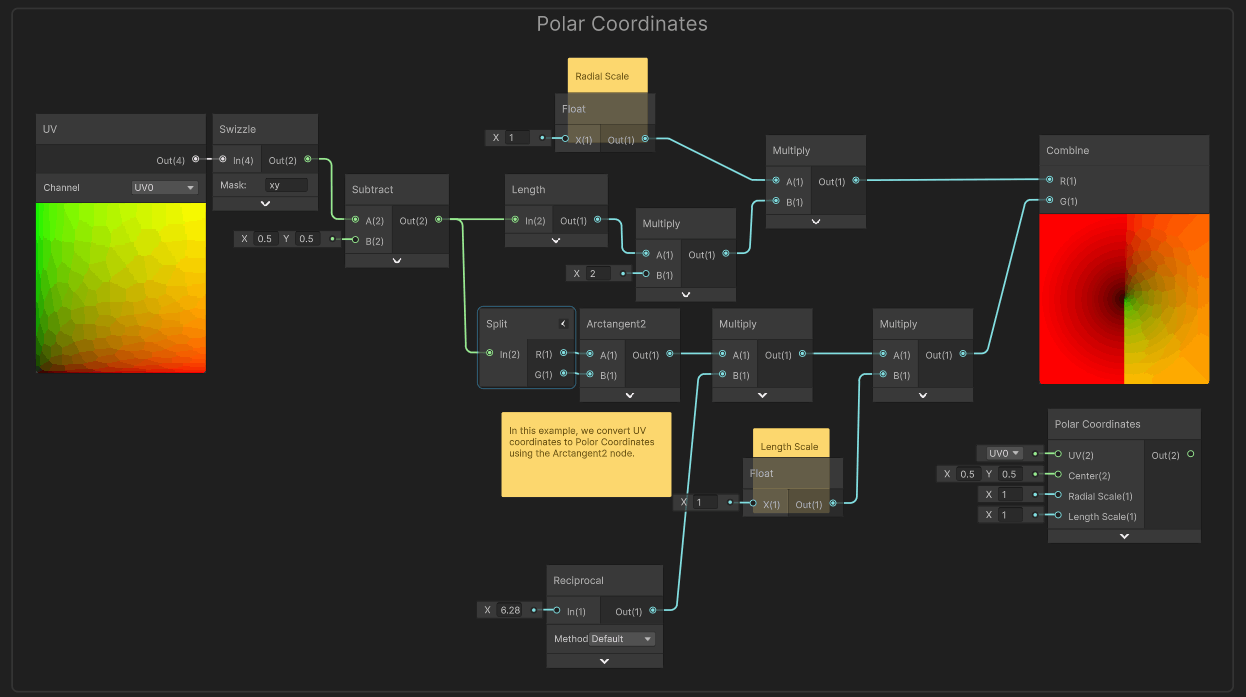The width and height of the screenshot is (1246, 697).
Task: Select the Arctangent2 node title bar
Action: click(630, 324)
